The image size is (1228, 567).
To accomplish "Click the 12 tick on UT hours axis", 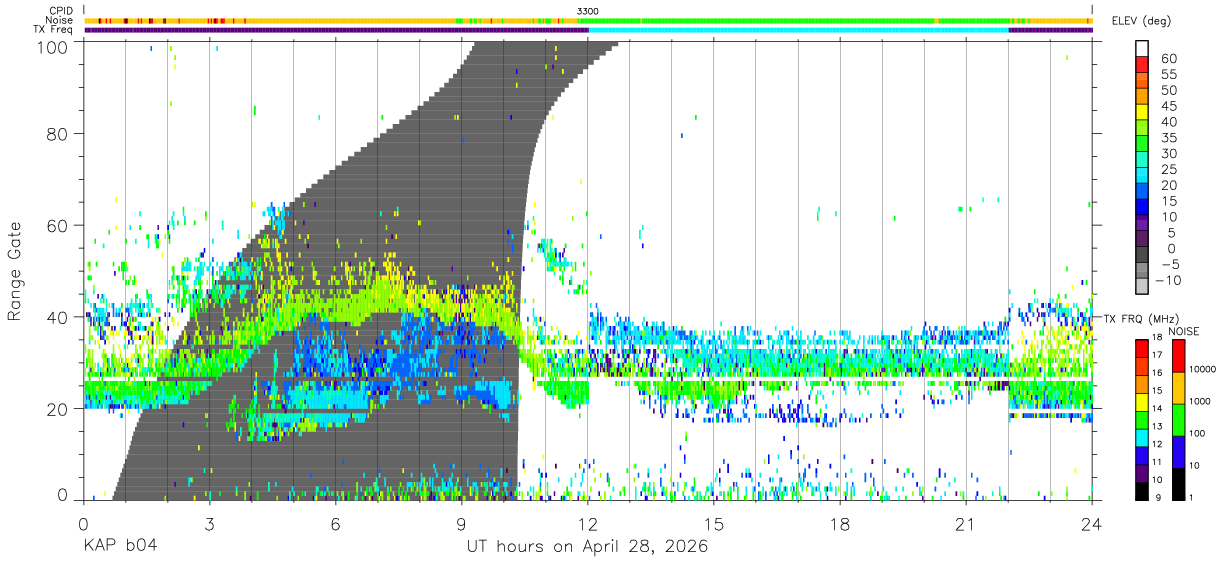I will (x=588, y=525).
